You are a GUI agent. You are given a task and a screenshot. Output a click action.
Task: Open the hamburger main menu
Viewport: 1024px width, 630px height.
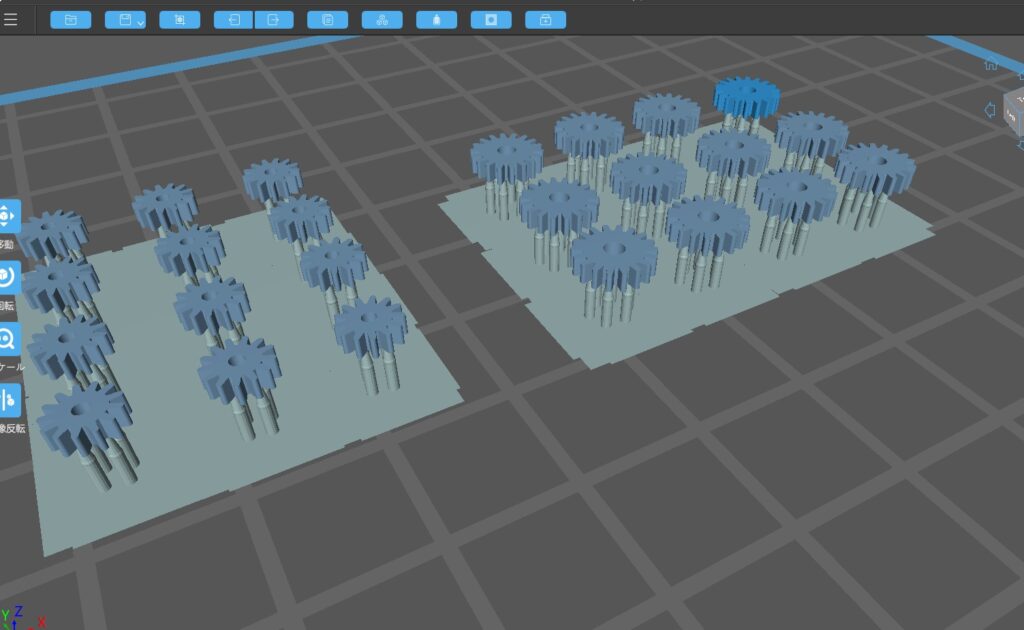tap(10, 20)
